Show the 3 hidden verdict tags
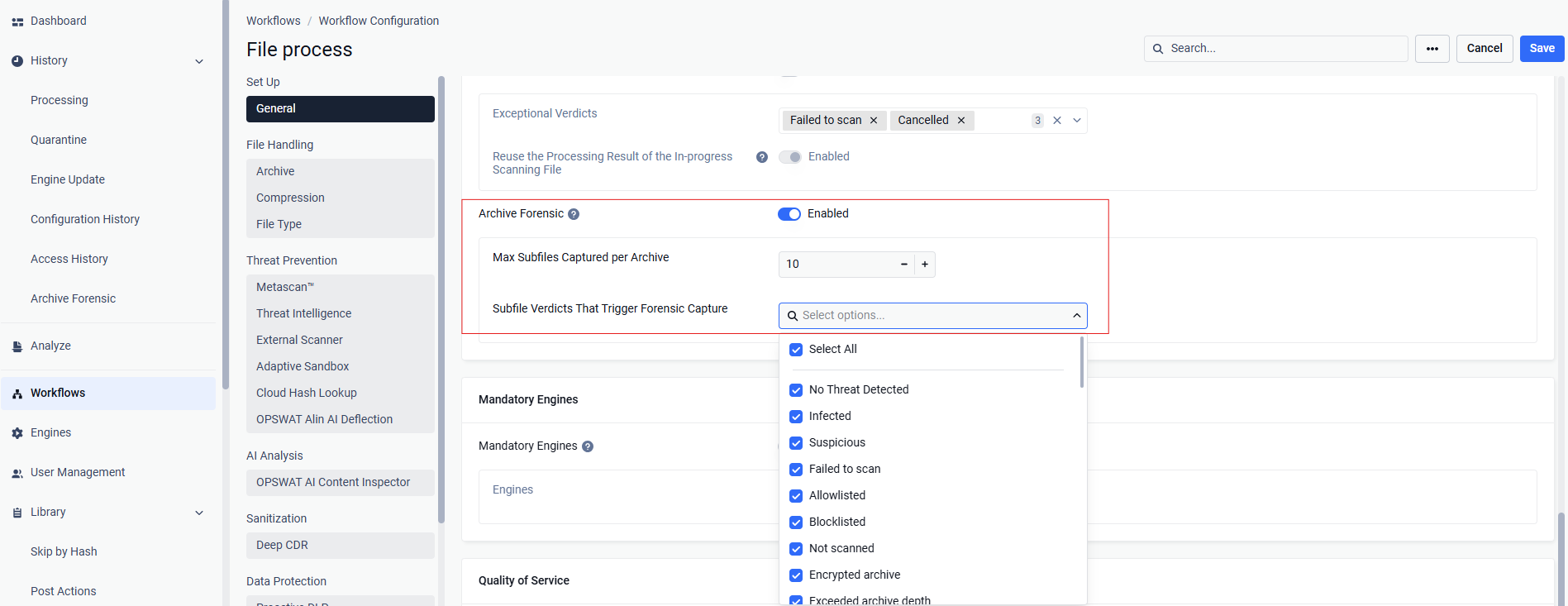Viewport: 1568px width, 606px height. click(x=1037, y=121)
